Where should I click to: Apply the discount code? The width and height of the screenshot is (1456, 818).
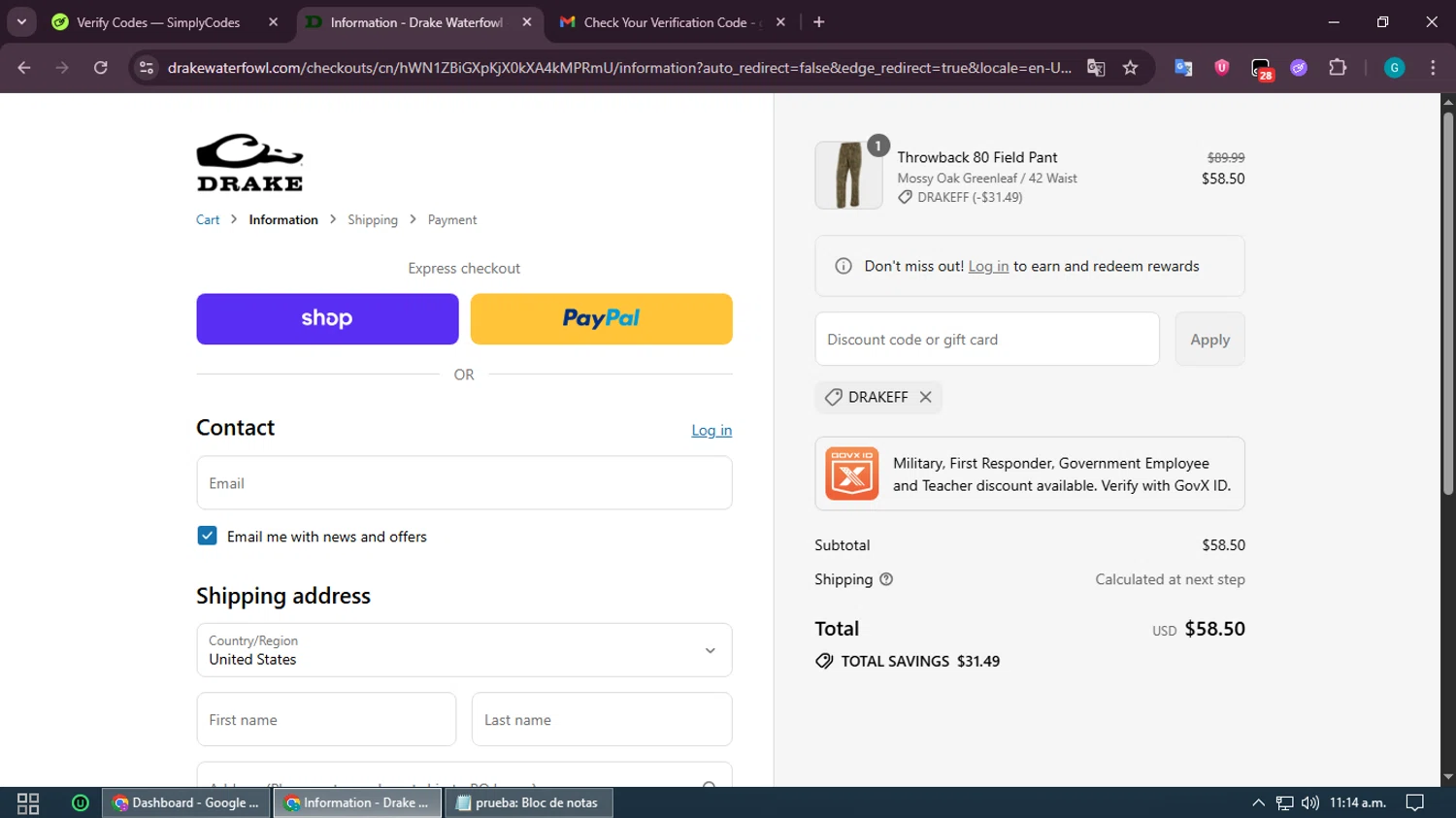[x=1209, y=340]
